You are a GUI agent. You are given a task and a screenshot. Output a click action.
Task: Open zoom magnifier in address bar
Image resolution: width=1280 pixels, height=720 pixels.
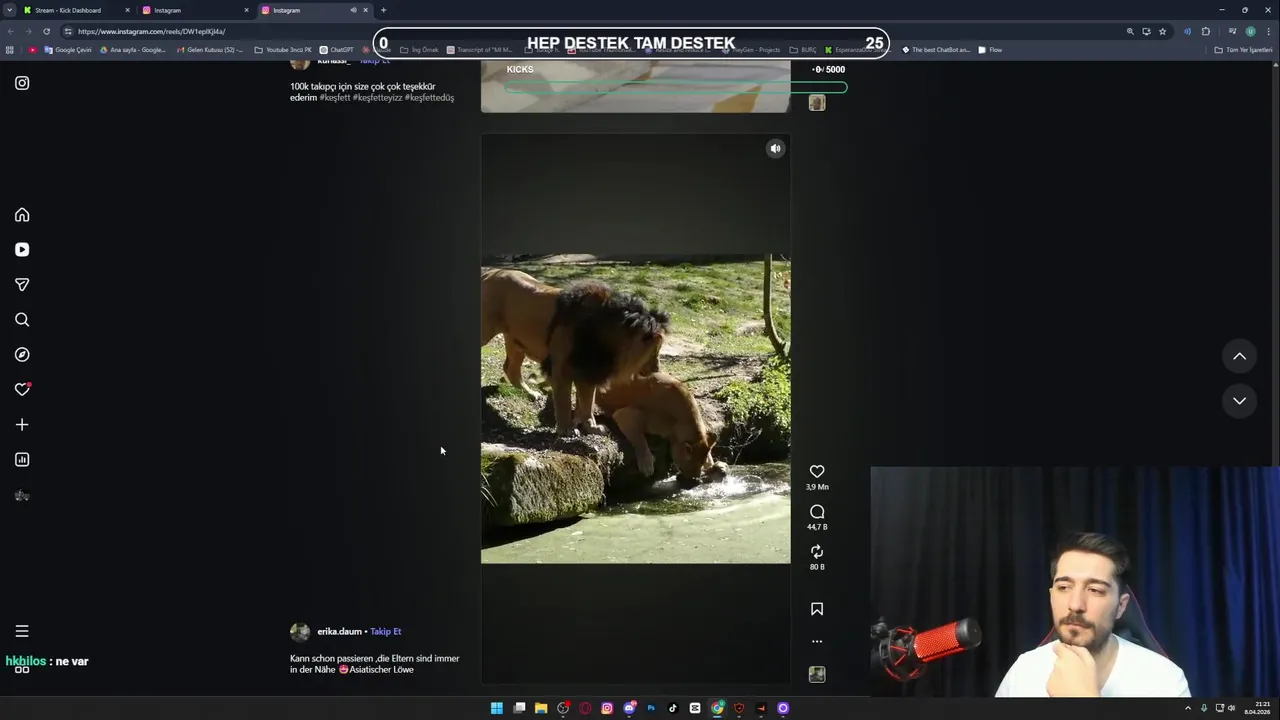(x=1130, y=31)
